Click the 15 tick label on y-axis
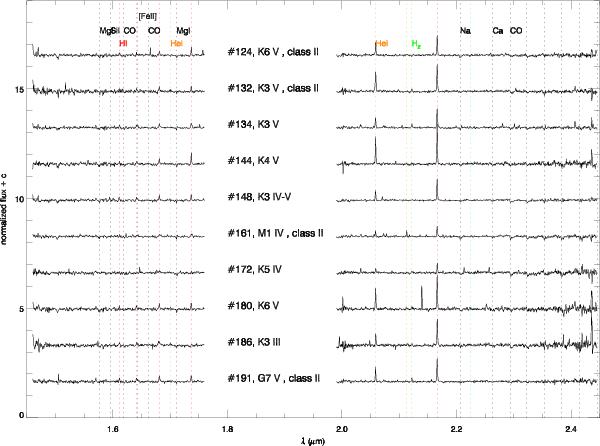600x446 pixels. point(19,90)
